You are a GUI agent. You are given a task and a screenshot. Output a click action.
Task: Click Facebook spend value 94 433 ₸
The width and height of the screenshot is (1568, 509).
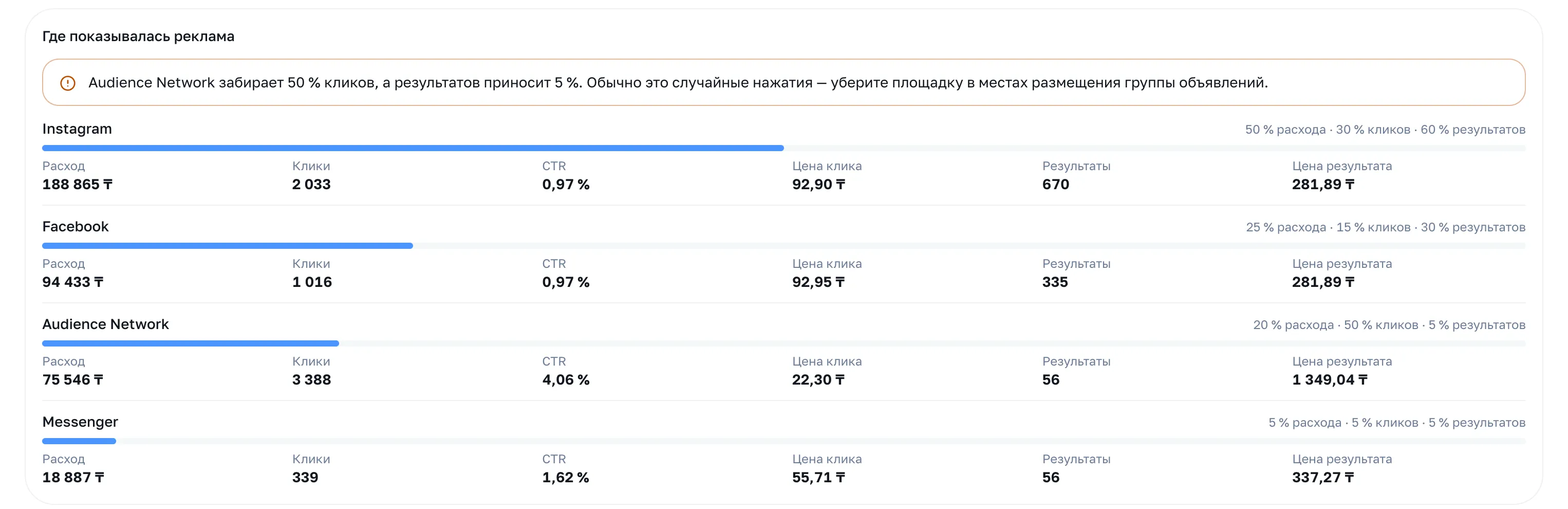[x=73, y=282]
